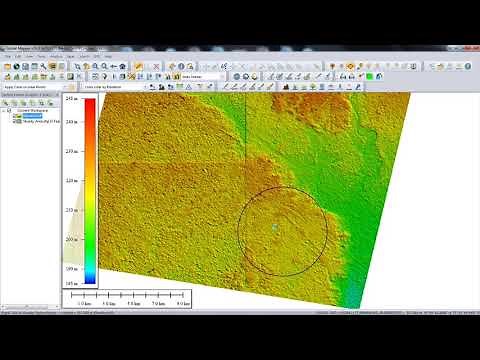480x360 pixels.
Task: Click the distance scale bar on the map
Action: (127, 298)
